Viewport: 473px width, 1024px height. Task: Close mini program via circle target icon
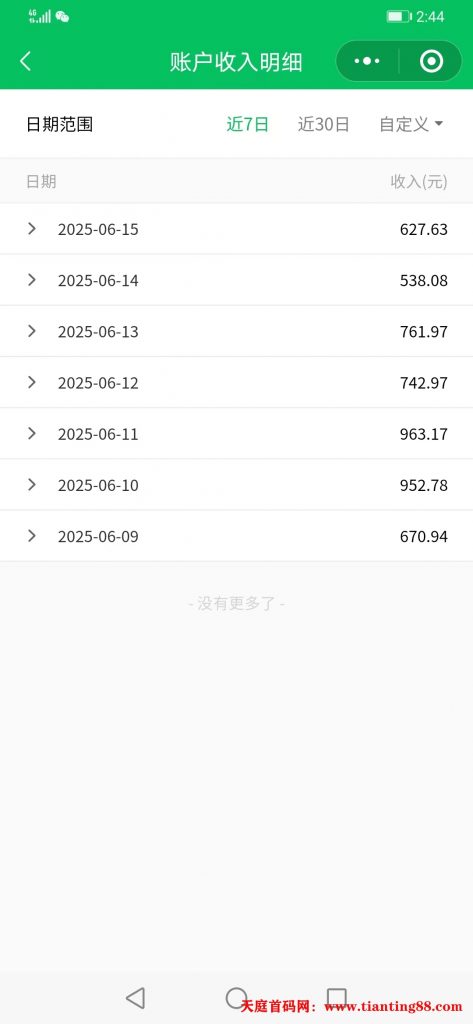tap(431, 61)
